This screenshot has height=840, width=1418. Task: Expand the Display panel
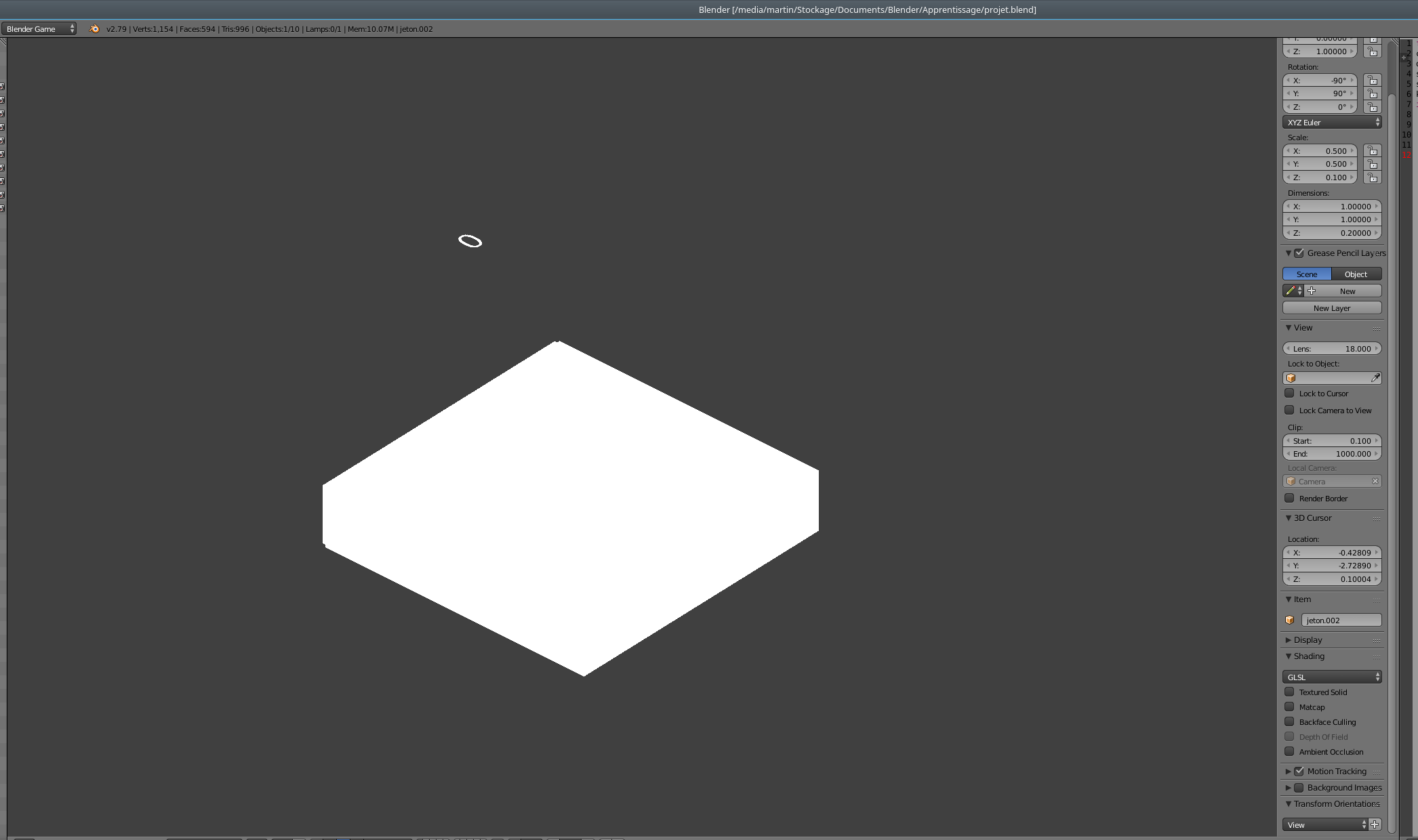pyautogui.click(x=1308, y=639)
